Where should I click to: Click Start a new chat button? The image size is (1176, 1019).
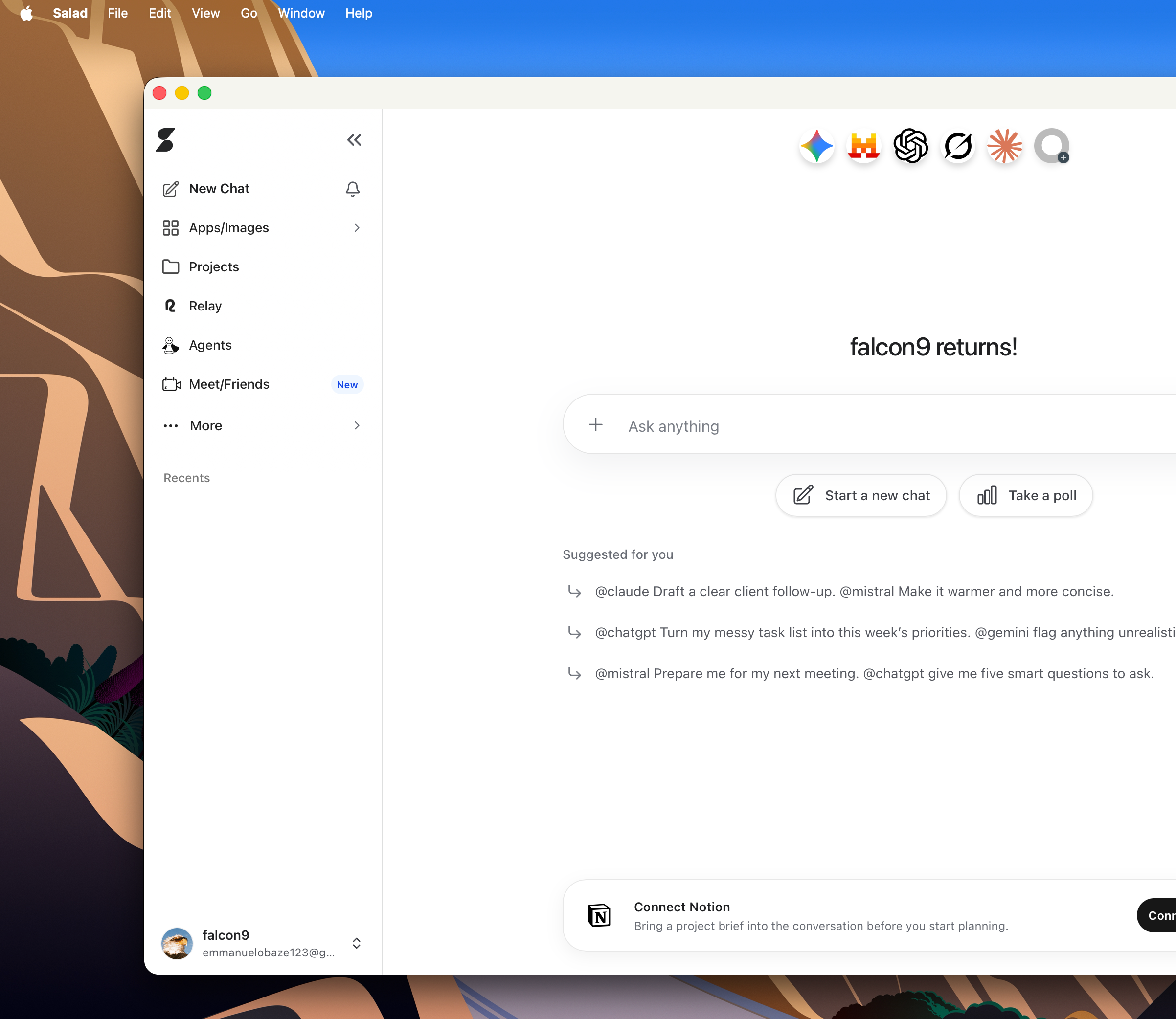(x=861, y=495)
